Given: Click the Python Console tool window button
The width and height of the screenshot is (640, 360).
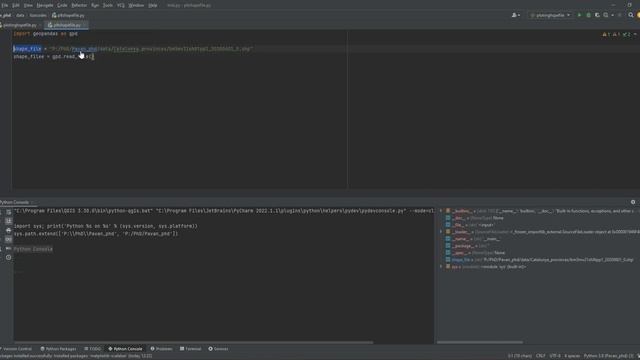Looking at the screenshot, I should pyautogui.click(x=125, y=349).
